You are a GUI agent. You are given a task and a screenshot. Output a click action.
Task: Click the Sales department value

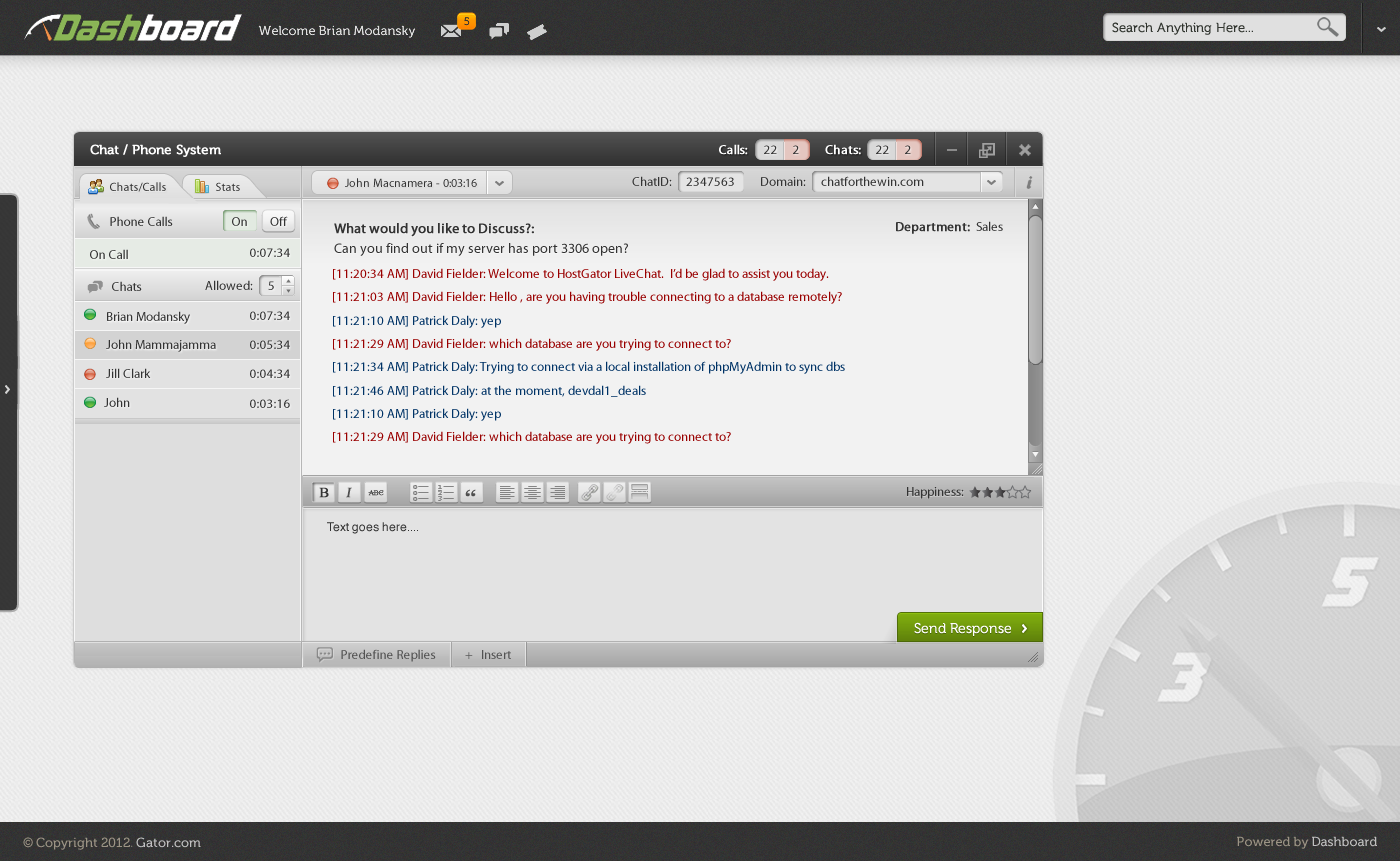tap(989, 227)
